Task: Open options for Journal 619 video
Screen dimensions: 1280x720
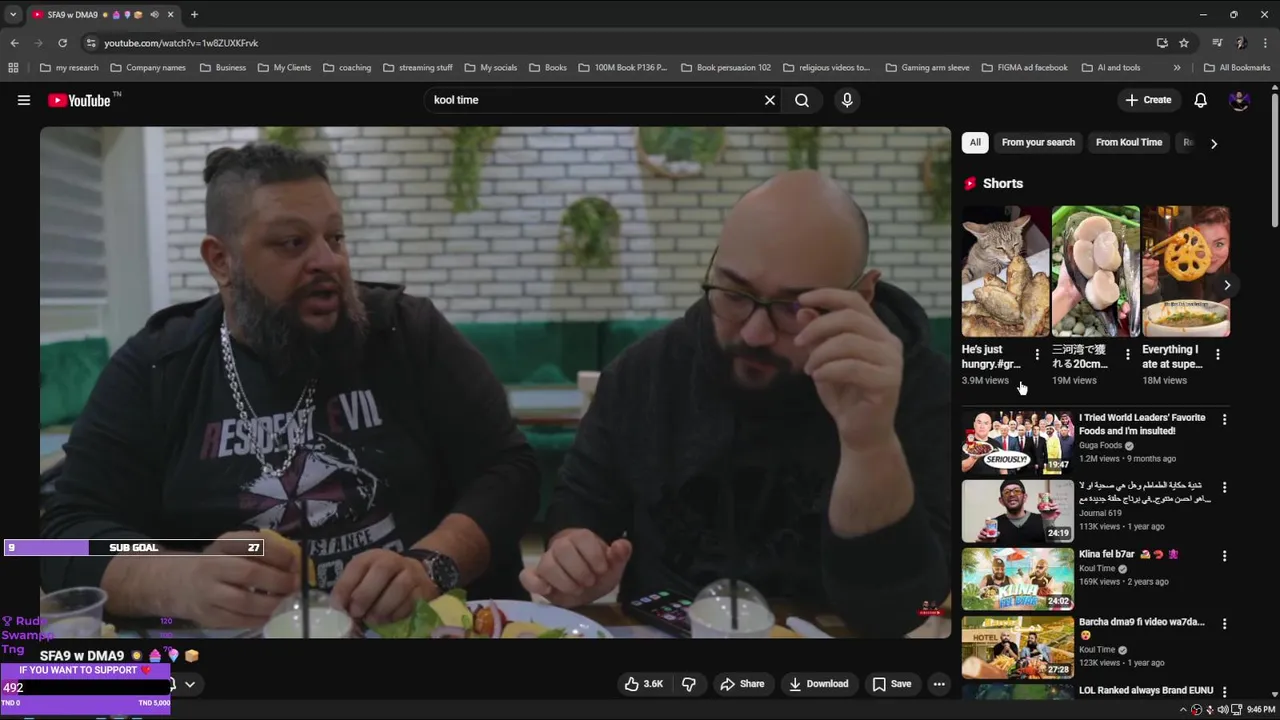Action: coord(1224,488)
